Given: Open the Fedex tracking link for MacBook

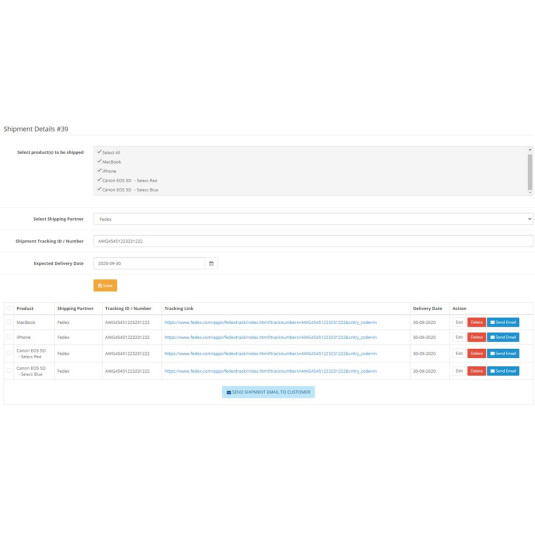Looking at the screenshot, I should pyautogui.click(x=271, y=322).
